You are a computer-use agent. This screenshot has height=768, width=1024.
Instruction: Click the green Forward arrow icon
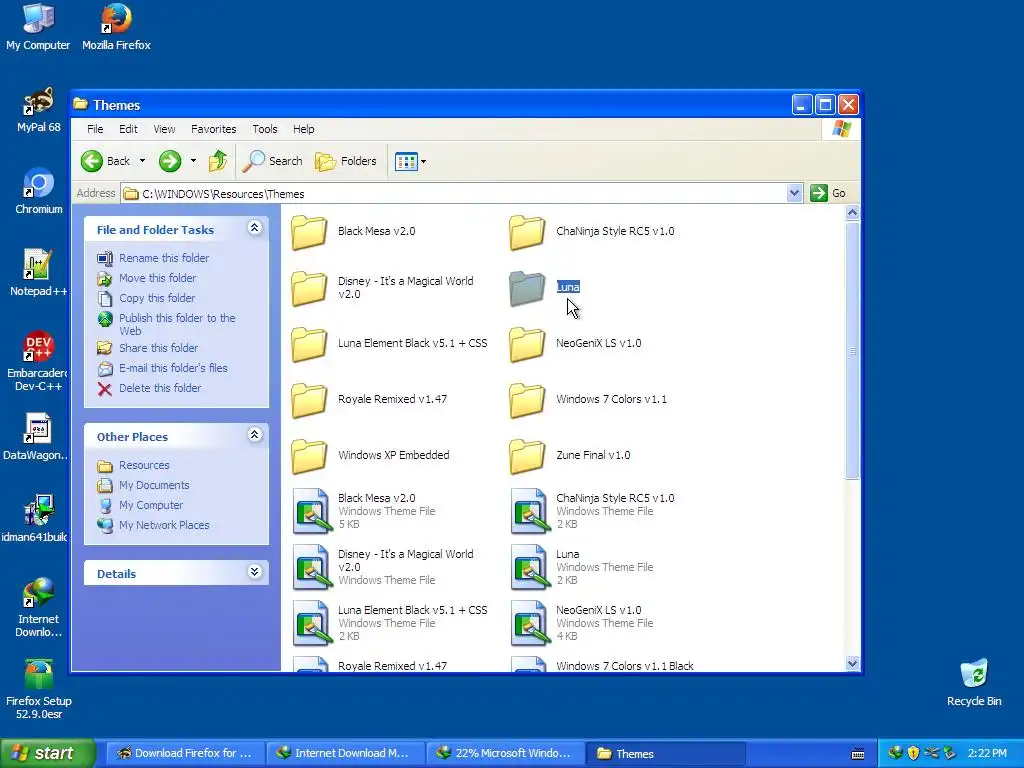(x=170, y=161)
